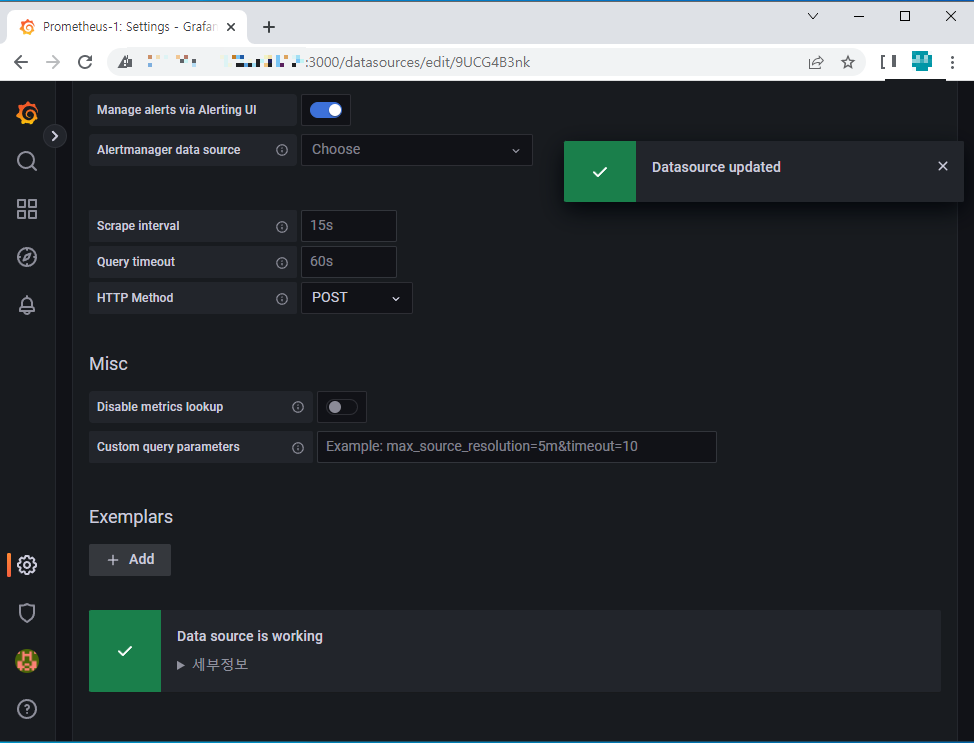Screen dimensions: 974x743
Task: Open the Grafana home logo
Action: 27,113
